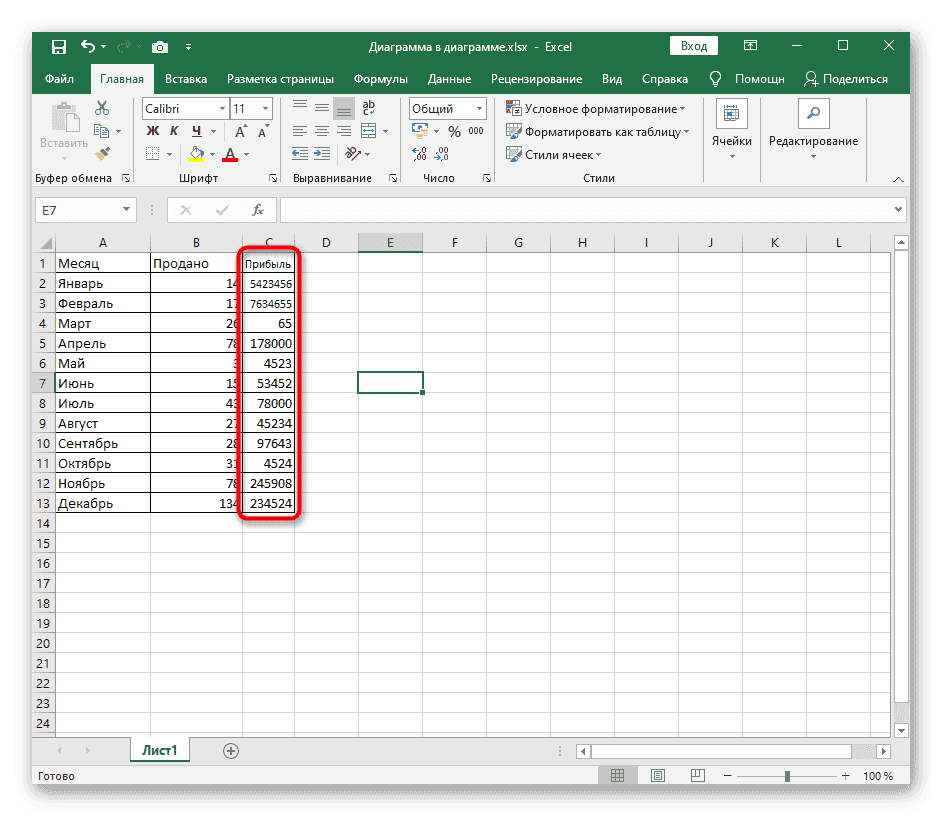Click the Вход sign-in button

[694, 46]
